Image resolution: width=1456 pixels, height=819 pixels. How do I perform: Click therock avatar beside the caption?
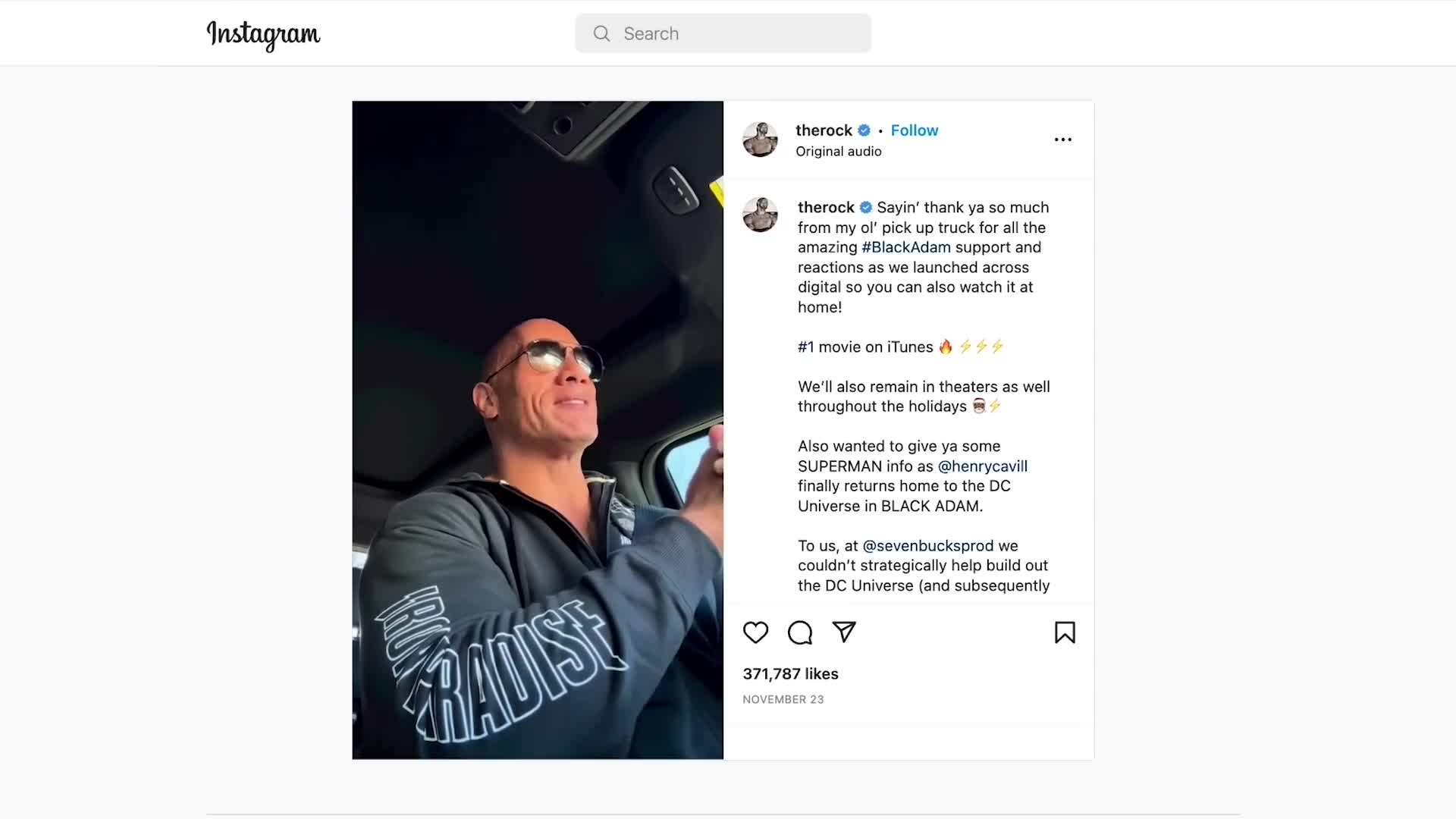click(761, 215)
